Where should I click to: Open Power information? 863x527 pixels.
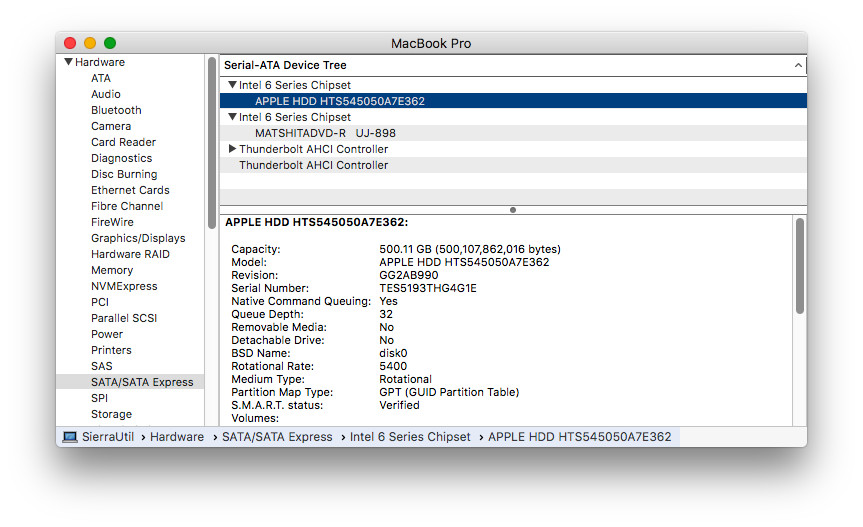click(x=107, y=333)
